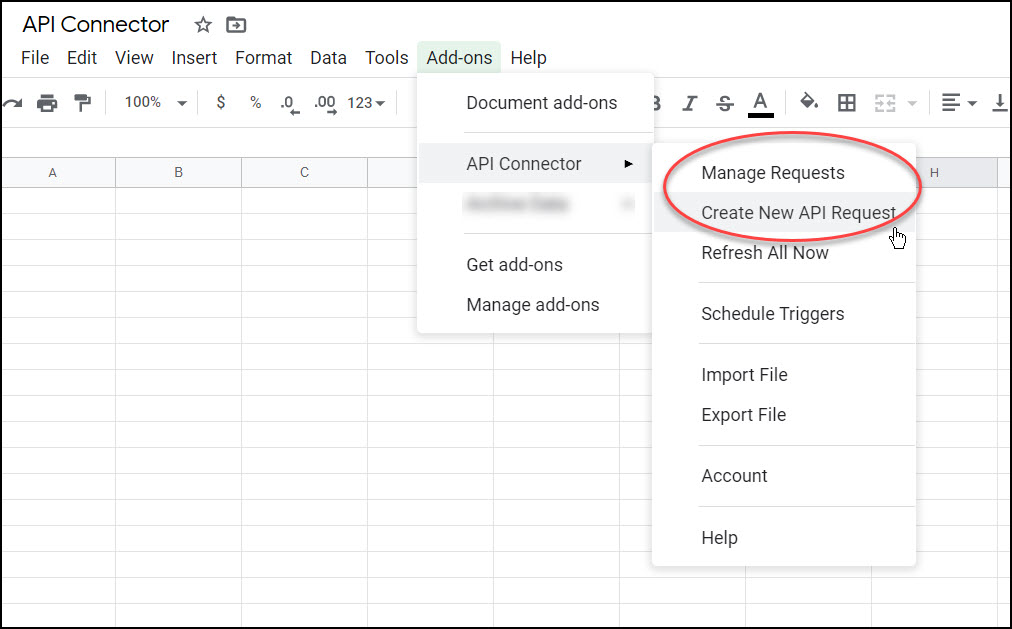The width and height of the screenshot is (1012, 629).
Task: Select the paint format roller
Action: pos(83,103)
